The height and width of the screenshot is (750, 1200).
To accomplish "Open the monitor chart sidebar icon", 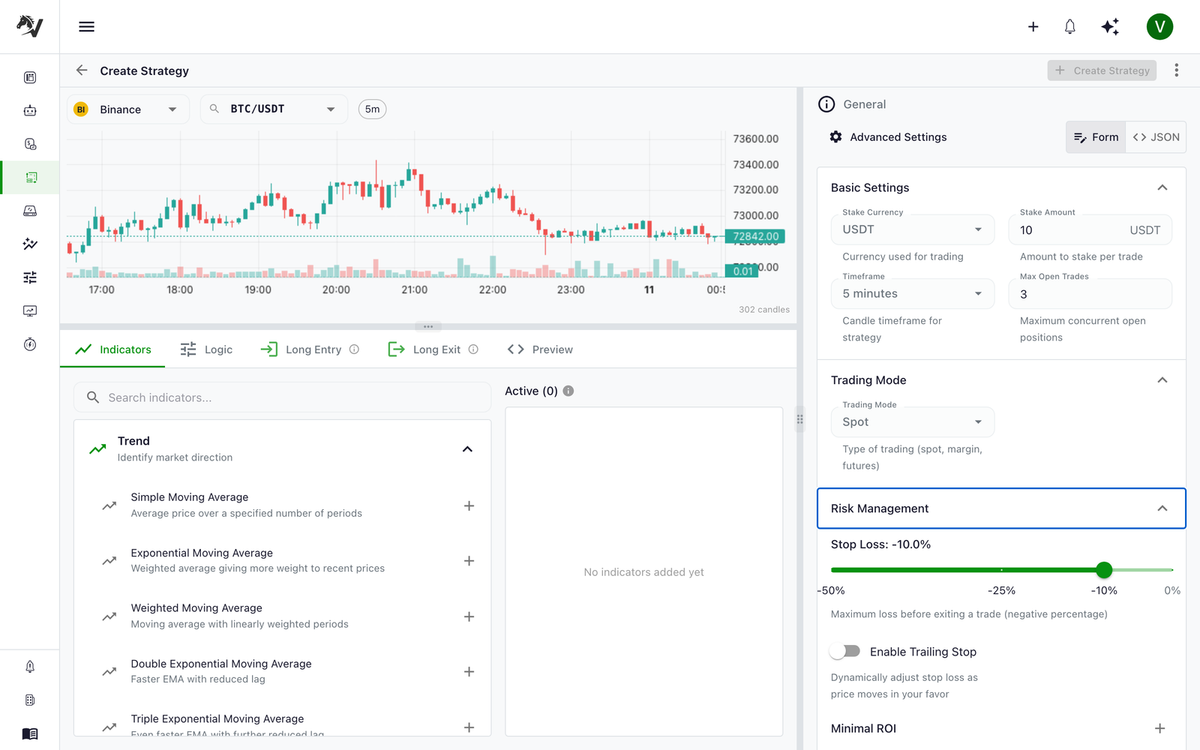I will click(x=30, y=311).
